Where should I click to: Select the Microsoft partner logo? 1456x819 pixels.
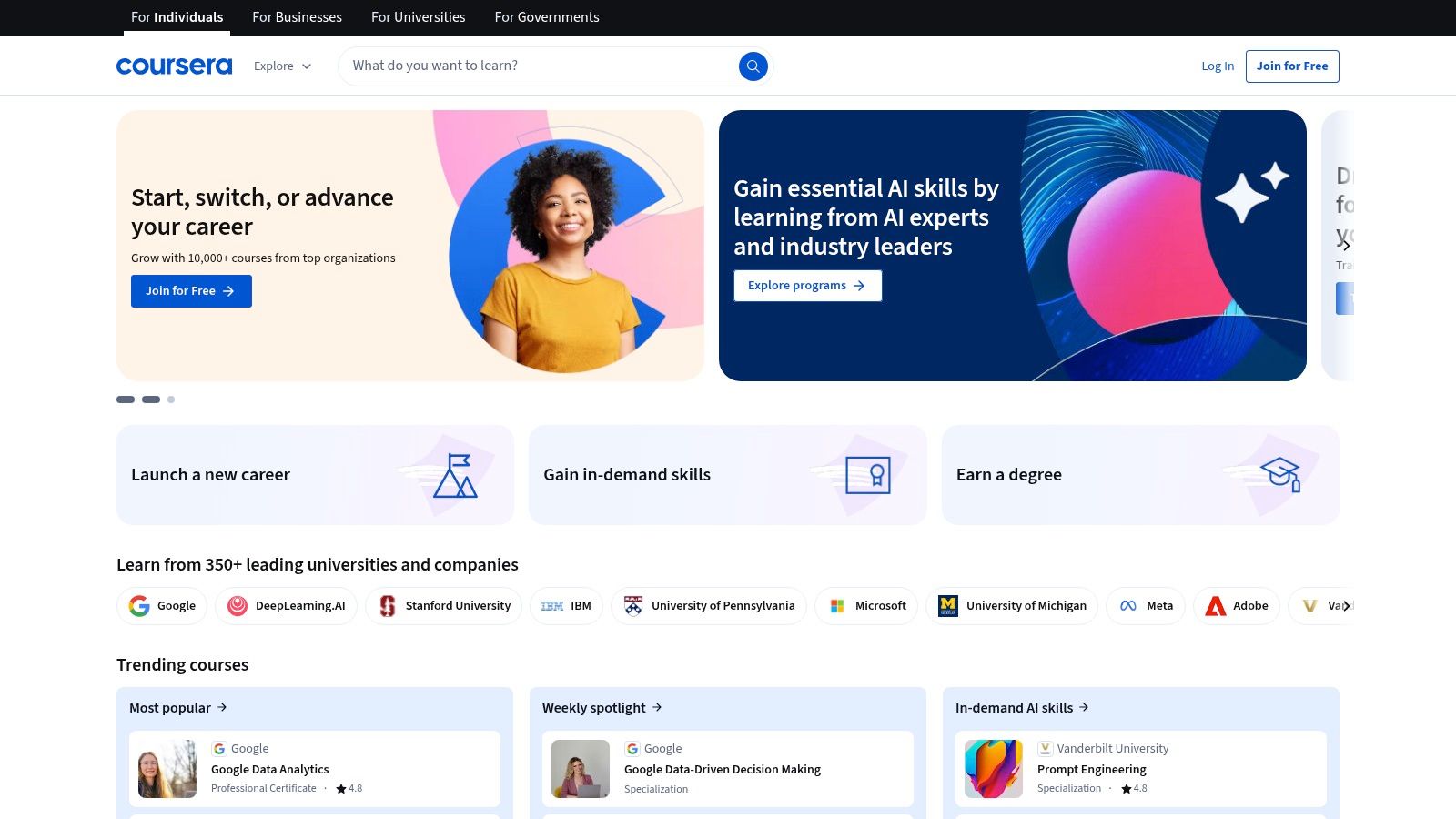pos(837,605)
